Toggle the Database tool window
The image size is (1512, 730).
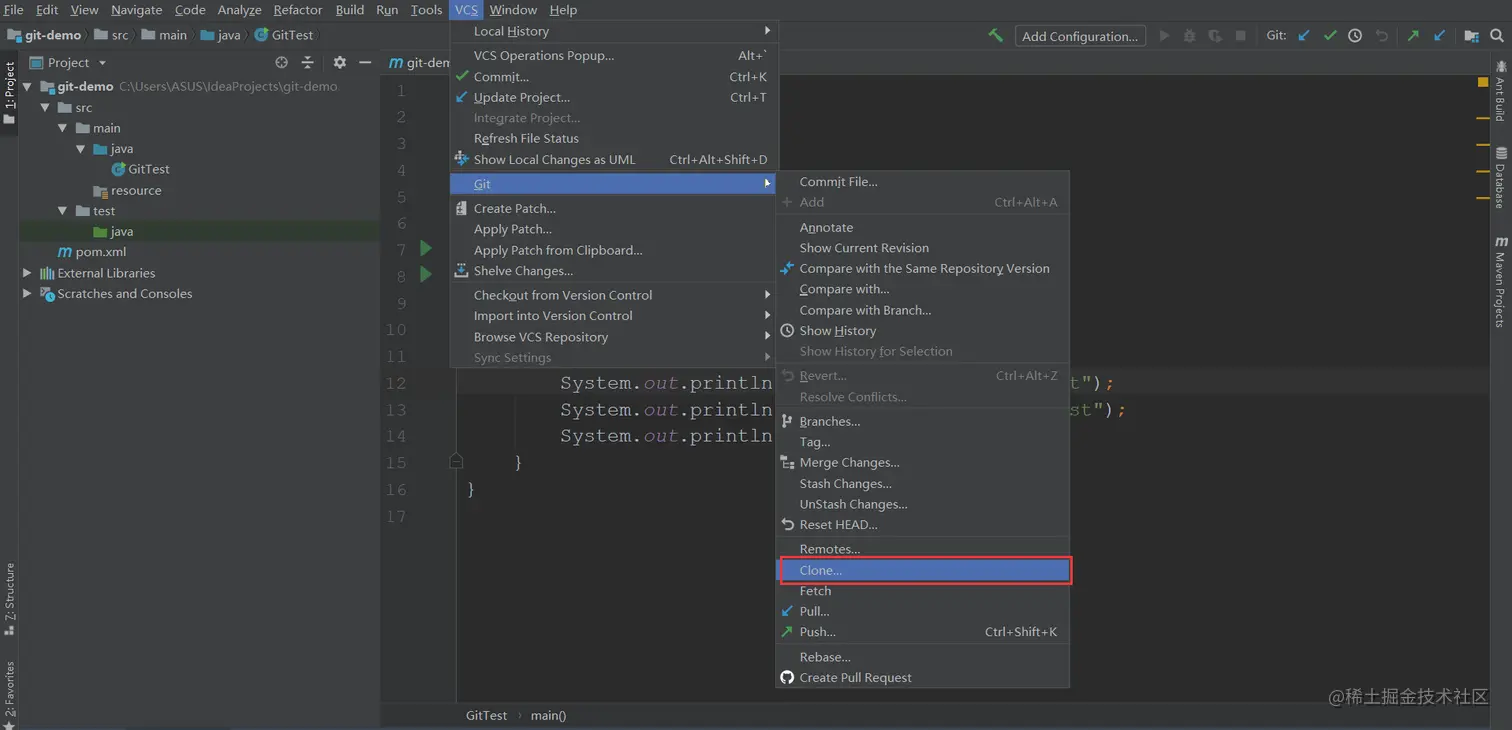click(1501, 180)
